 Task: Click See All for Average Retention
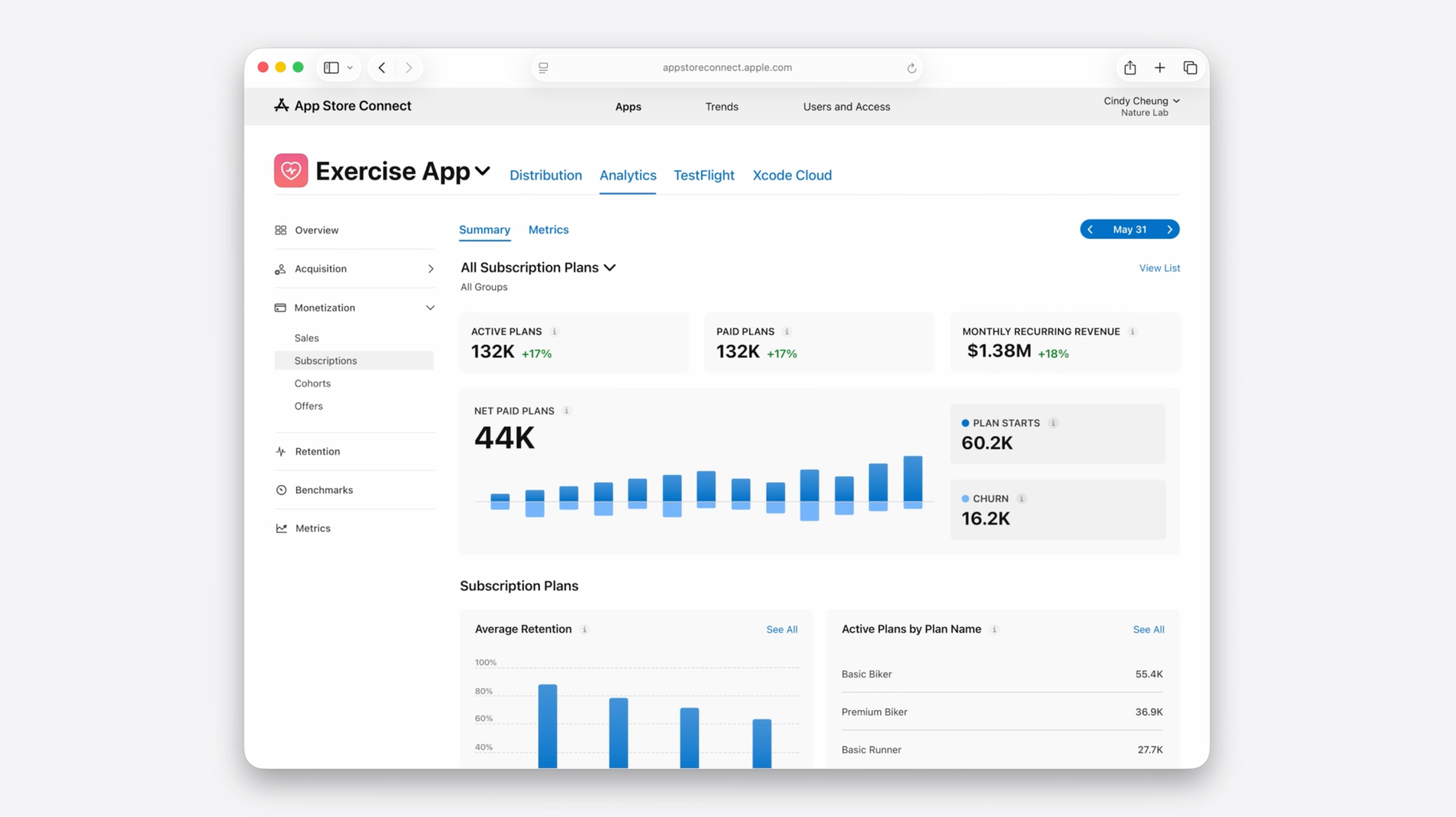pyautogui.click(x=782, y=629)
